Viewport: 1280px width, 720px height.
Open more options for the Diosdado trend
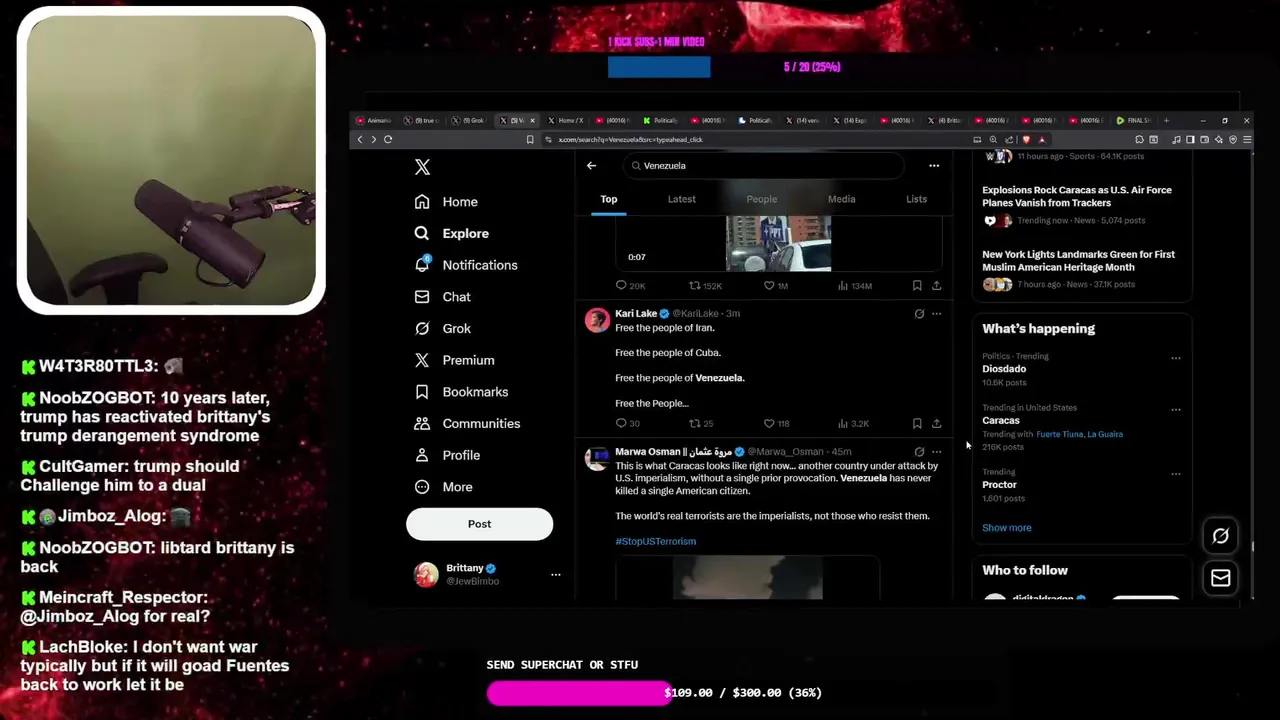coord(1176,358)
